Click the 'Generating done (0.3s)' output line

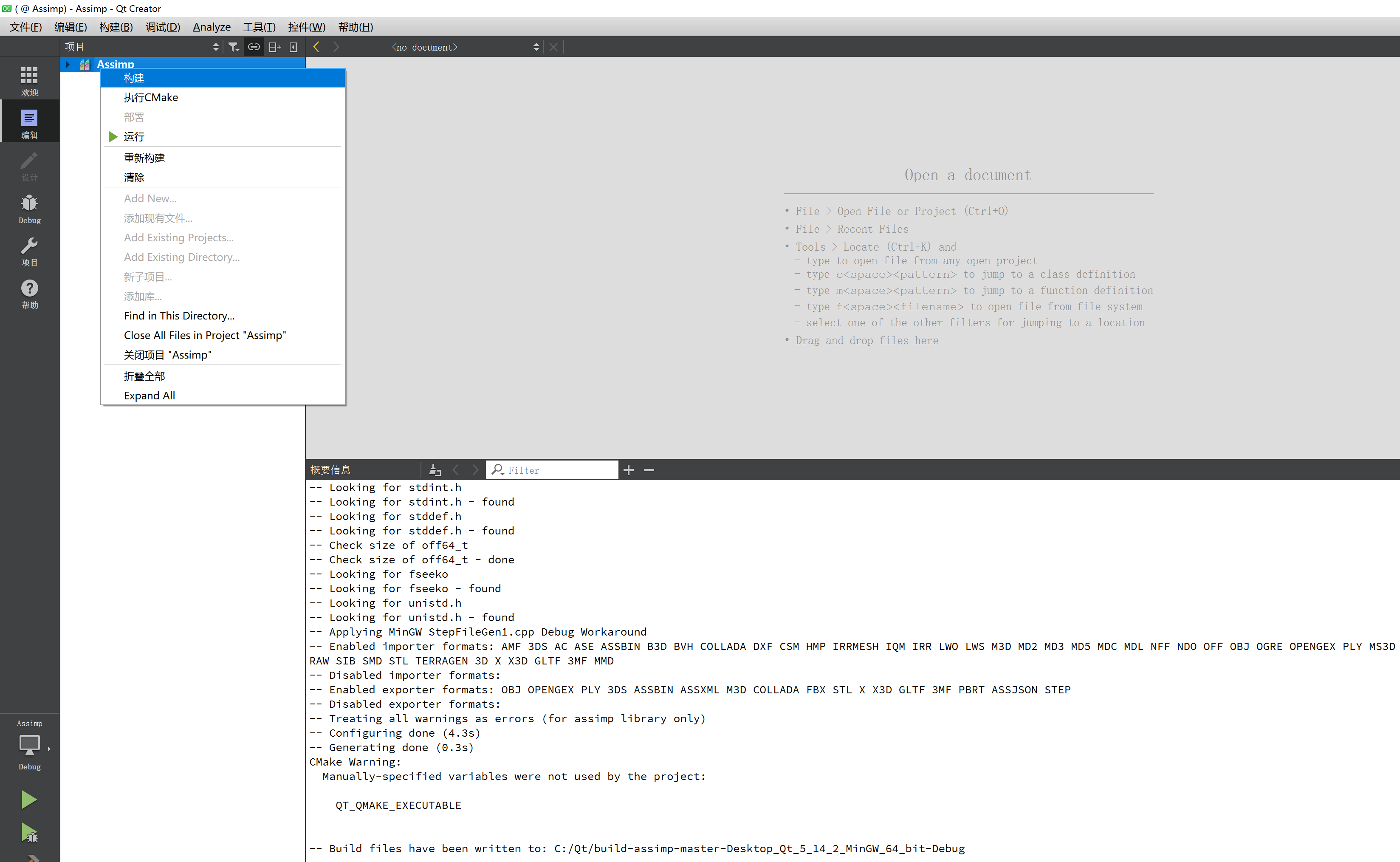pyautogui.click(x=392, y=747)
